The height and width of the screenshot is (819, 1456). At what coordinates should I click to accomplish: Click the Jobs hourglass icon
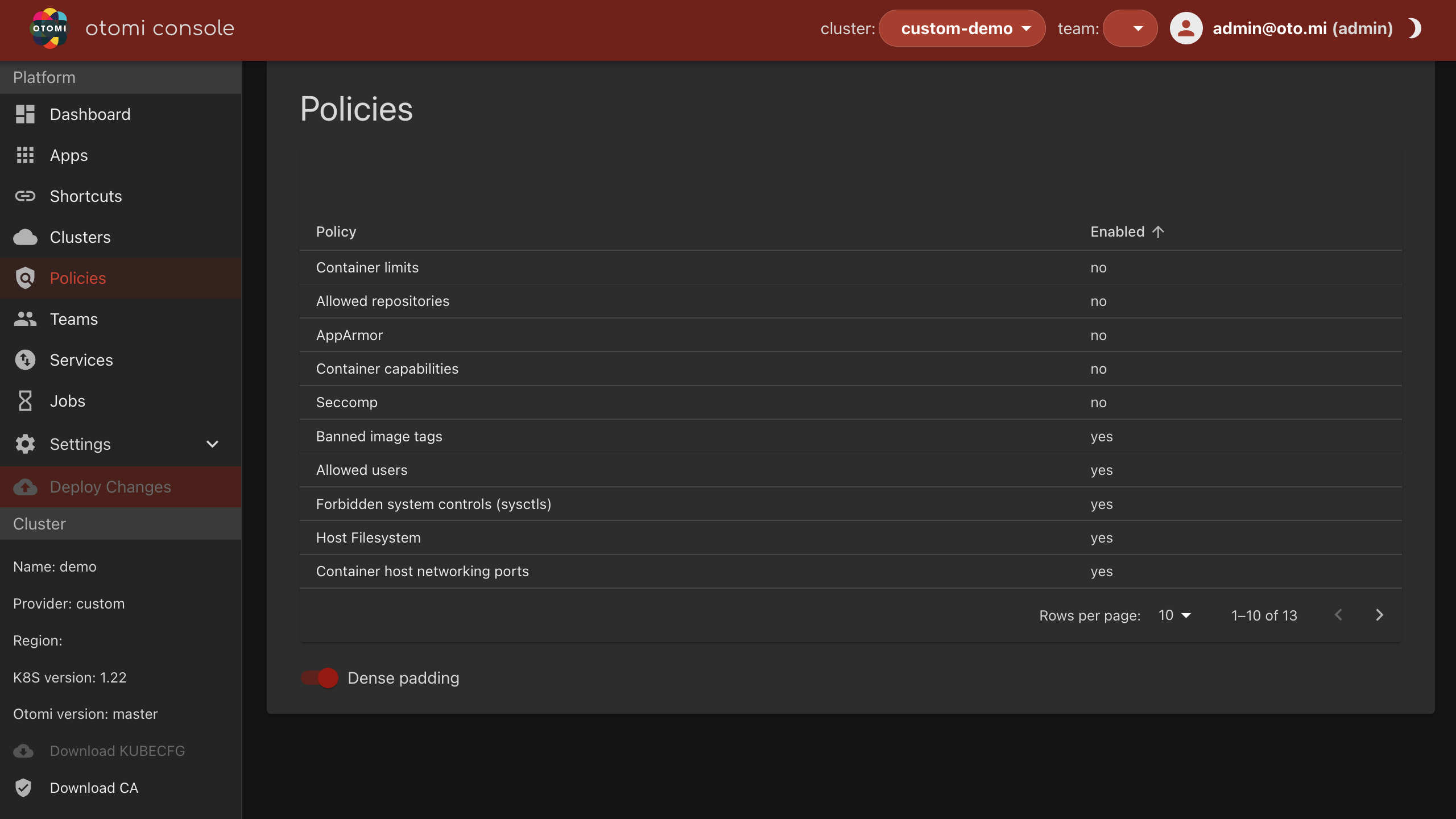click(25, 401)
